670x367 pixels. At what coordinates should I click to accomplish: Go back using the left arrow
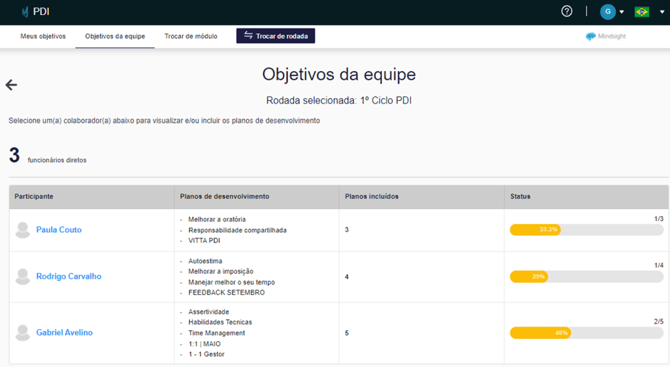[x=12, y=85]
